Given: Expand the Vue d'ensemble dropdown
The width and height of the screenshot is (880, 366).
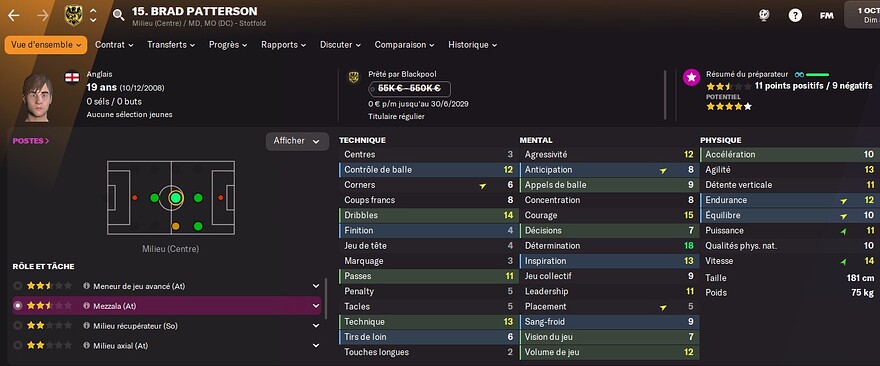Looking at the screenshot, I should coord(46,45).
